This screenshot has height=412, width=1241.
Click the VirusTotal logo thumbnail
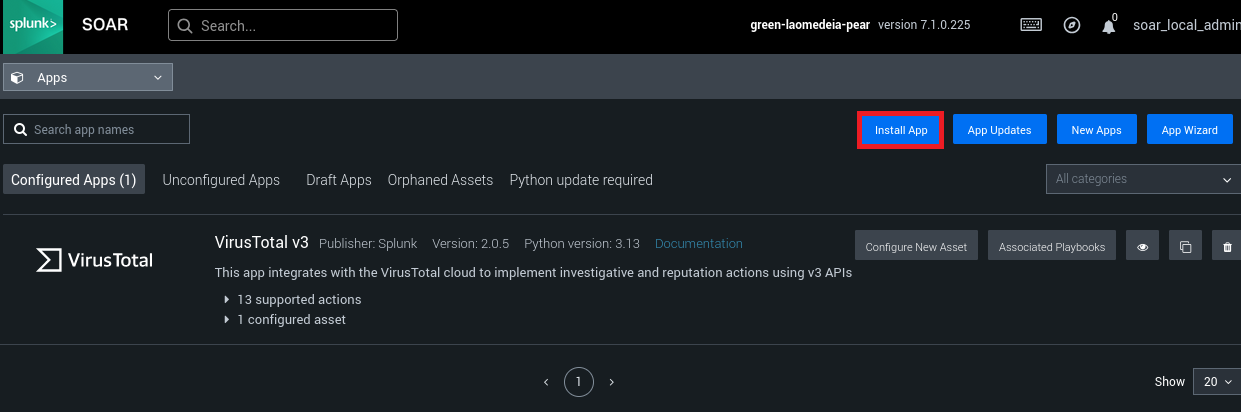(x=94, y=260)
